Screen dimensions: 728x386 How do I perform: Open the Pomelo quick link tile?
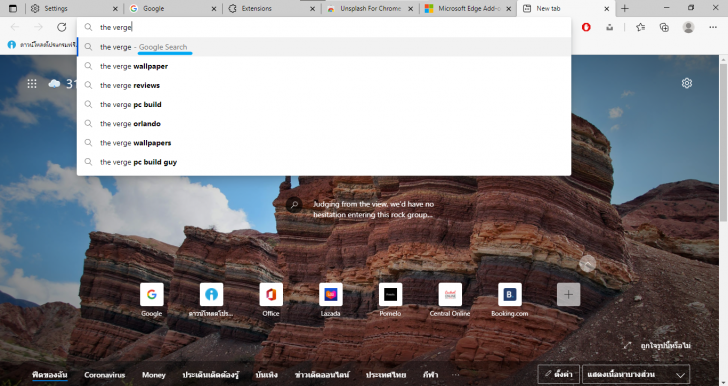click(x=390, y=294)
